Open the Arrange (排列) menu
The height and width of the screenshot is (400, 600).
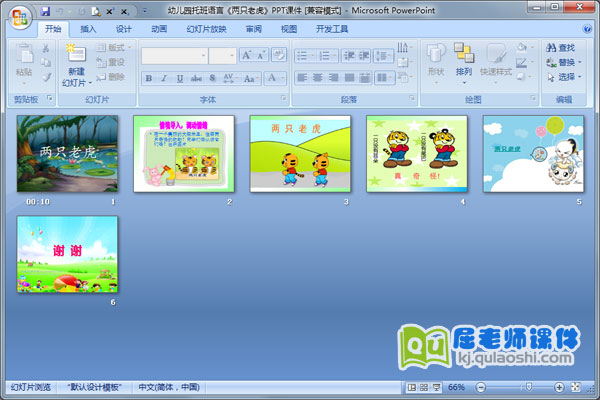pyautogui.click(x=464, y=63)
